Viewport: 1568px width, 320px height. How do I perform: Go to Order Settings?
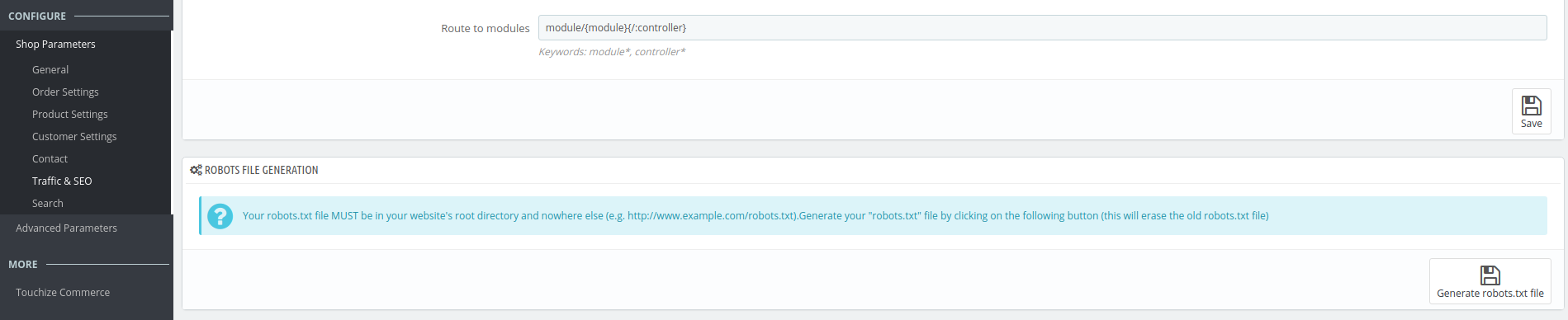pos(65,92)
